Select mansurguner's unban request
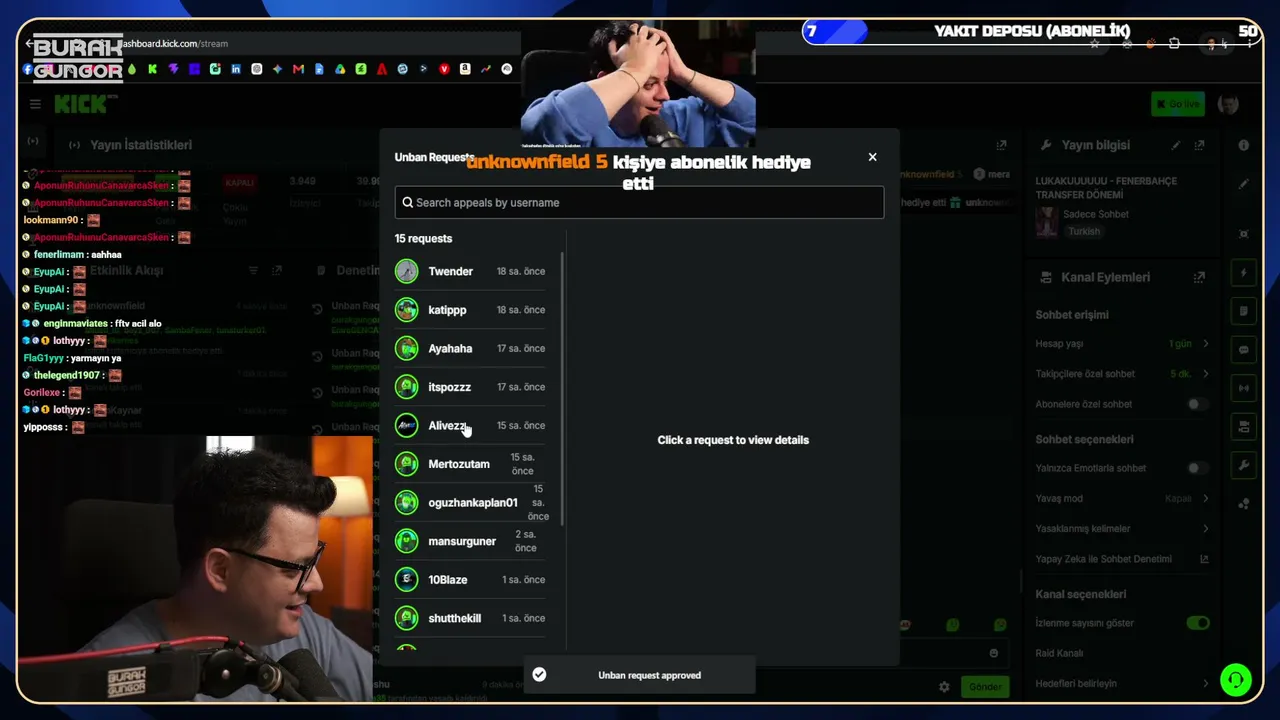This screenshot has width=1280, height=720. [471, 541]
